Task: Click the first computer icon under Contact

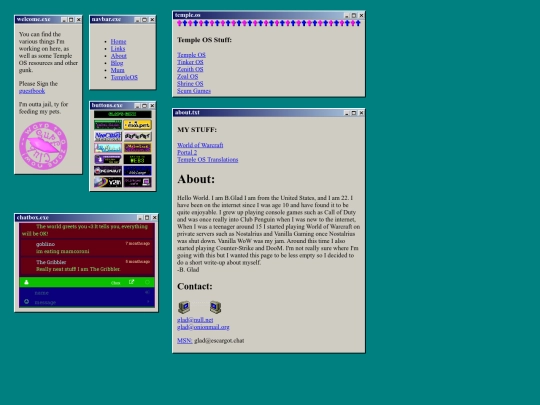Action: click(x=184, y=307)
